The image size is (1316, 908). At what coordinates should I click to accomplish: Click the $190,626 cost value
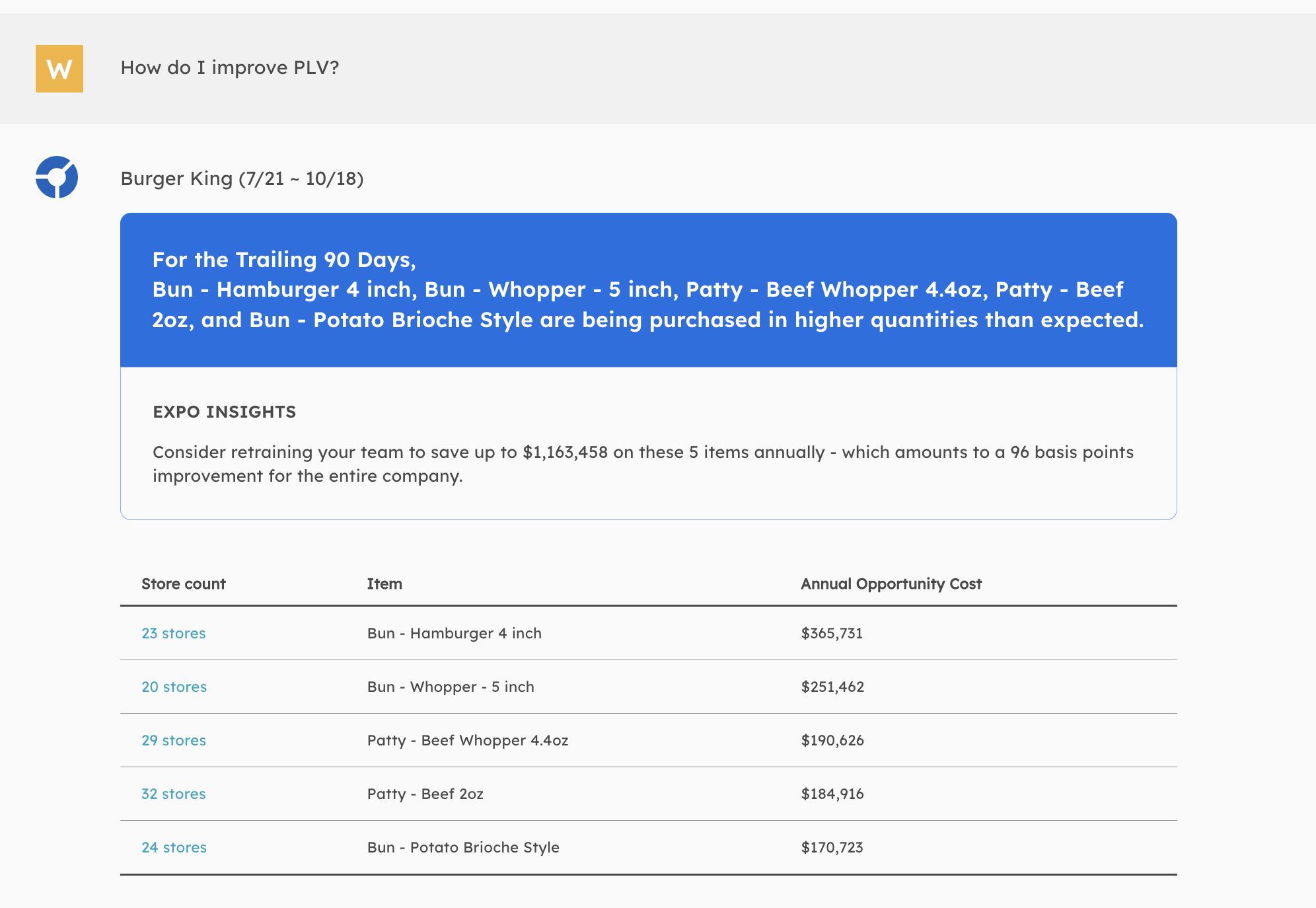point(832,740)
